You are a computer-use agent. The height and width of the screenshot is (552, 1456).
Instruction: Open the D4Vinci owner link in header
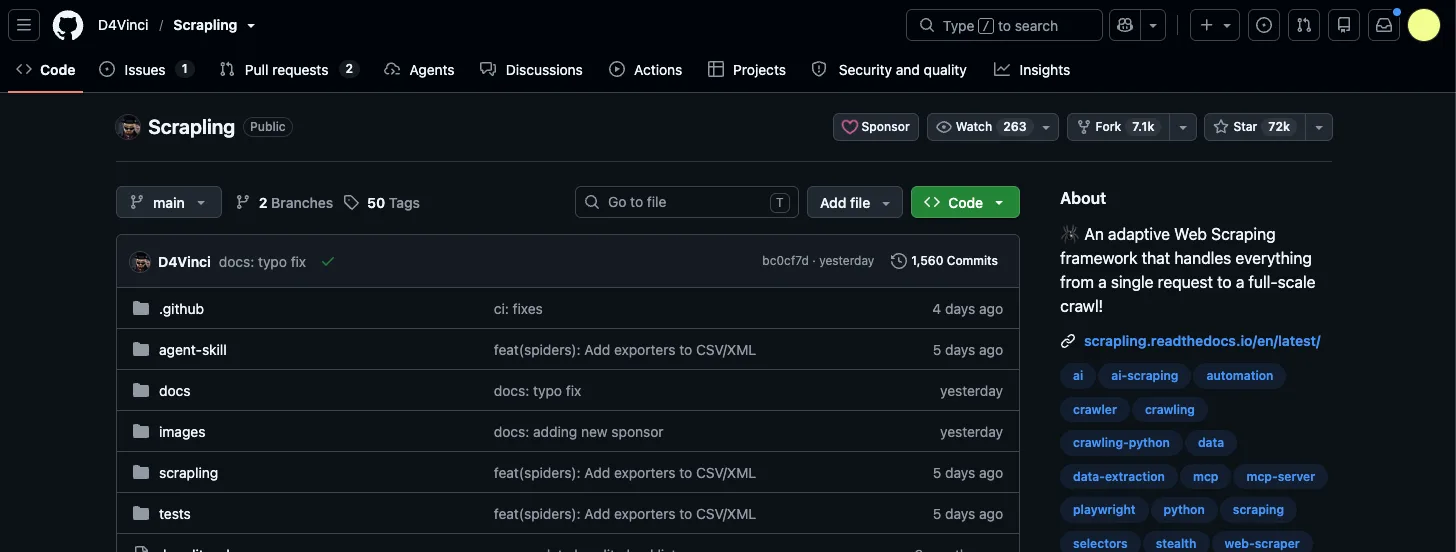pyautogui.click(x=123, y=26)
